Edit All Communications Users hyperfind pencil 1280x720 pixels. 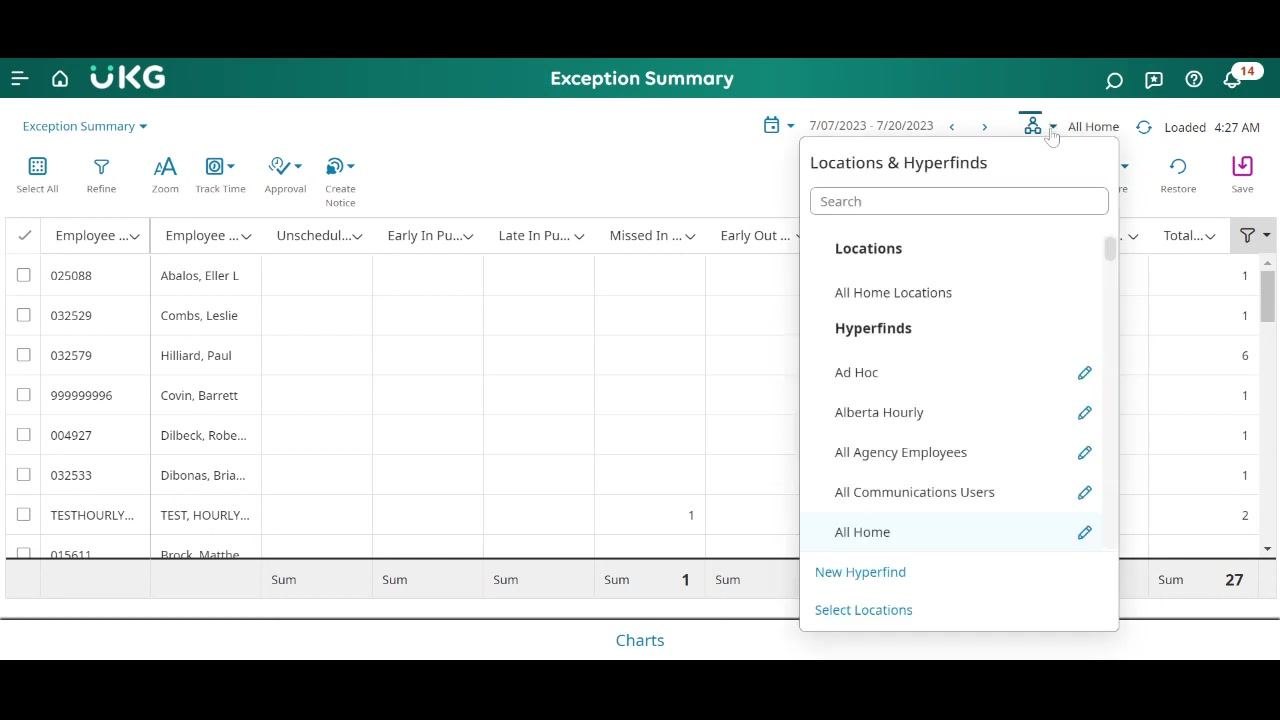point(1085,492)
